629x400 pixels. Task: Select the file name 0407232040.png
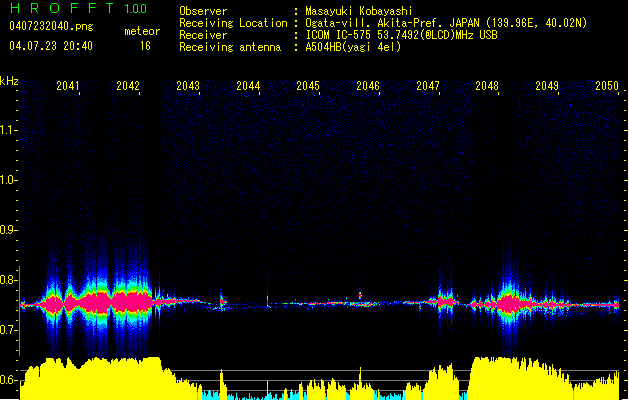[51, 26]
